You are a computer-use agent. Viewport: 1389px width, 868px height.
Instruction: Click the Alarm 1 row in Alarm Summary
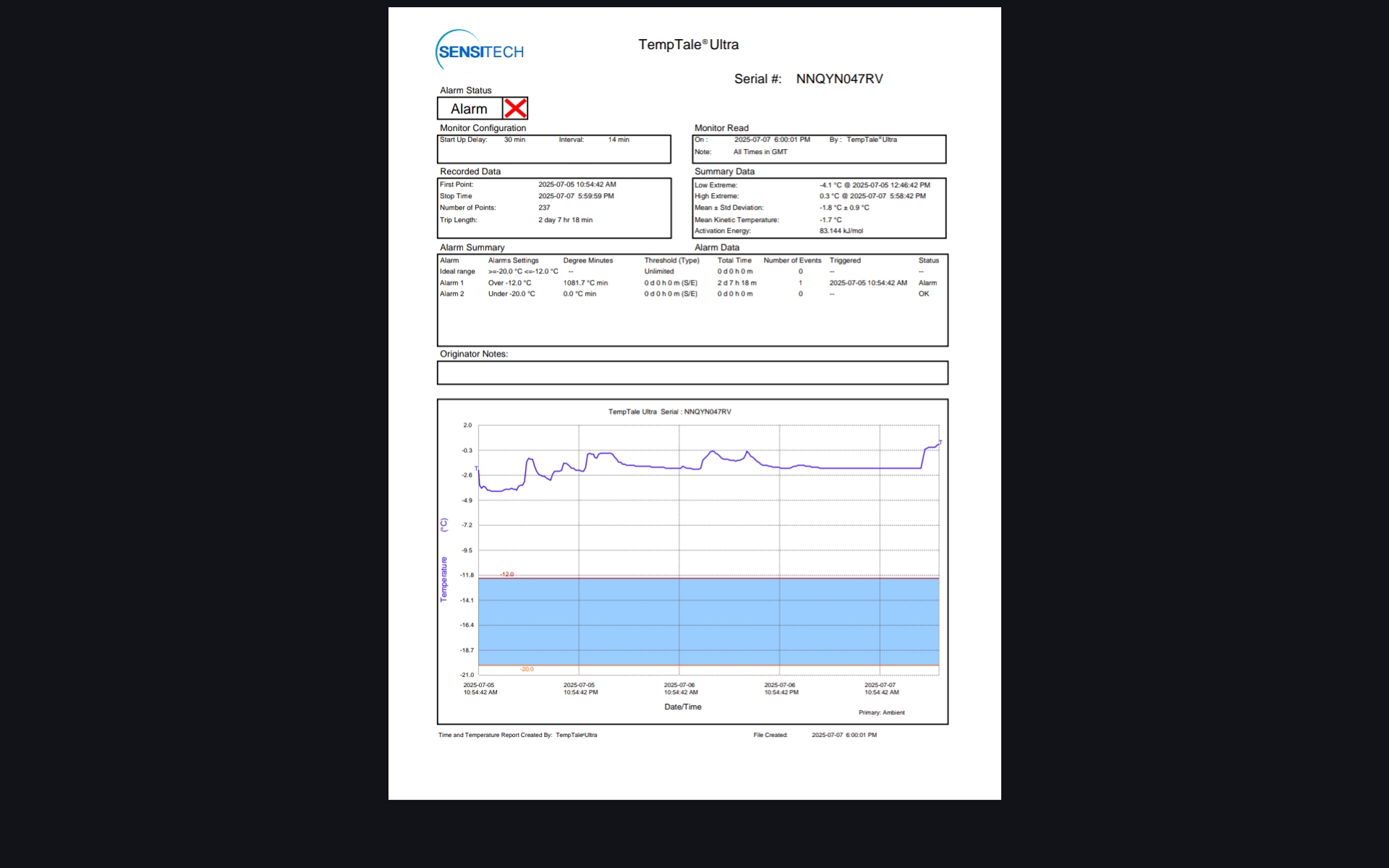coord(452,283)
